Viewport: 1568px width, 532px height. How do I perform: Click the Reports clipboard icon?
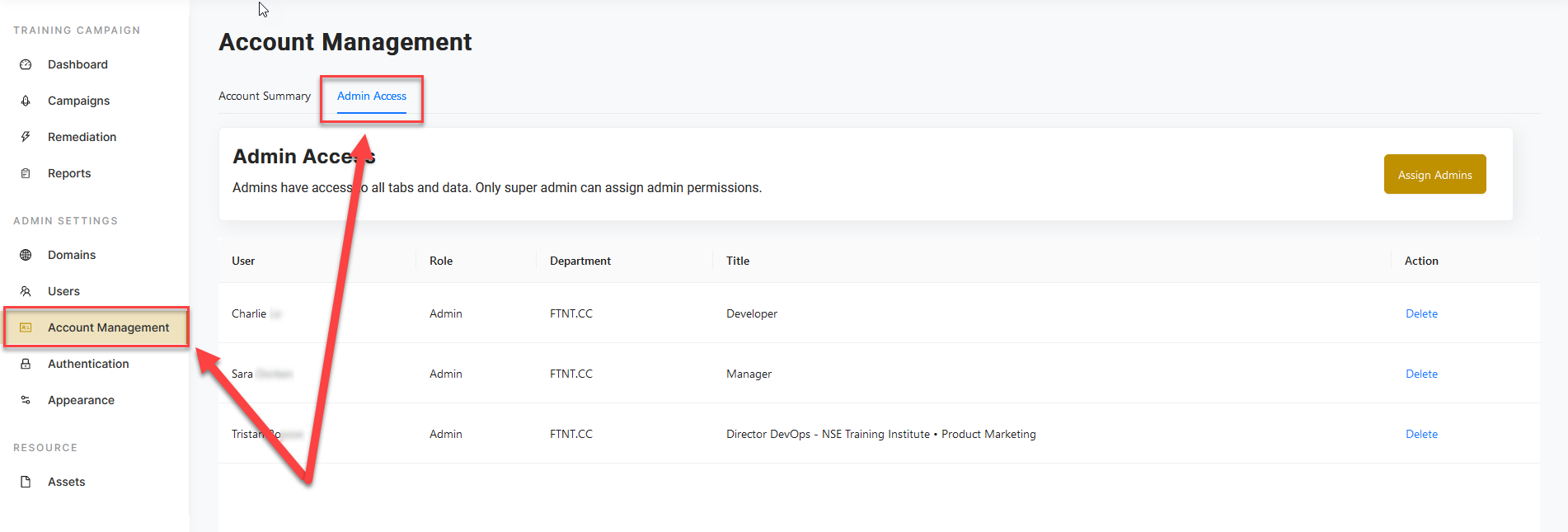26,173
